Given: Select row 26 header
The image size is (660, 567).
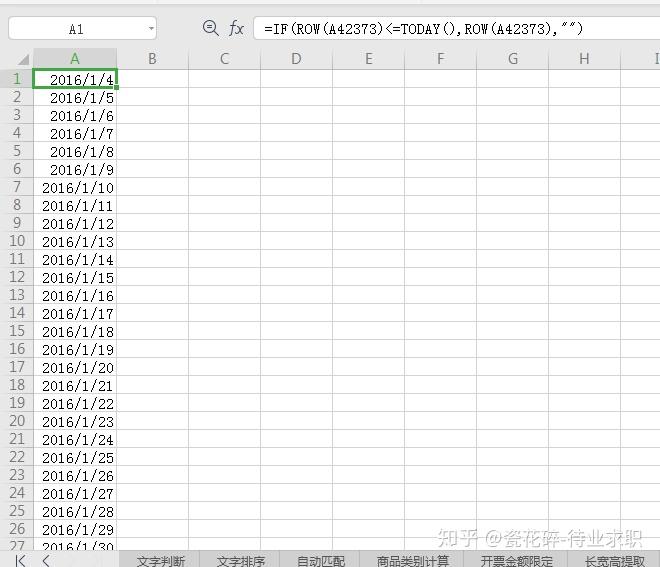Looking at the screenshot, I should (x=17, y=529).
